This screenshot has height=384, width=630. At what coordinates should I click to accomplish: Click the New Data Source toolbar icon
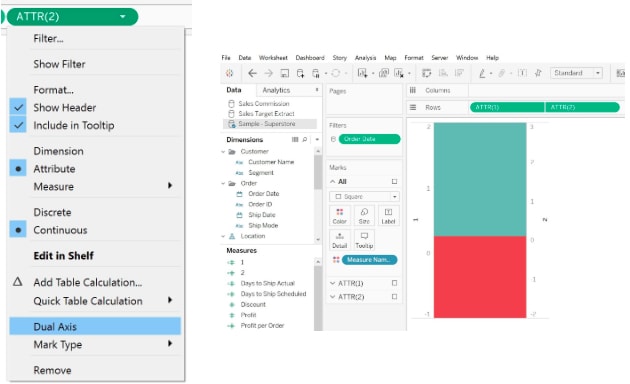tap(300, 73)
